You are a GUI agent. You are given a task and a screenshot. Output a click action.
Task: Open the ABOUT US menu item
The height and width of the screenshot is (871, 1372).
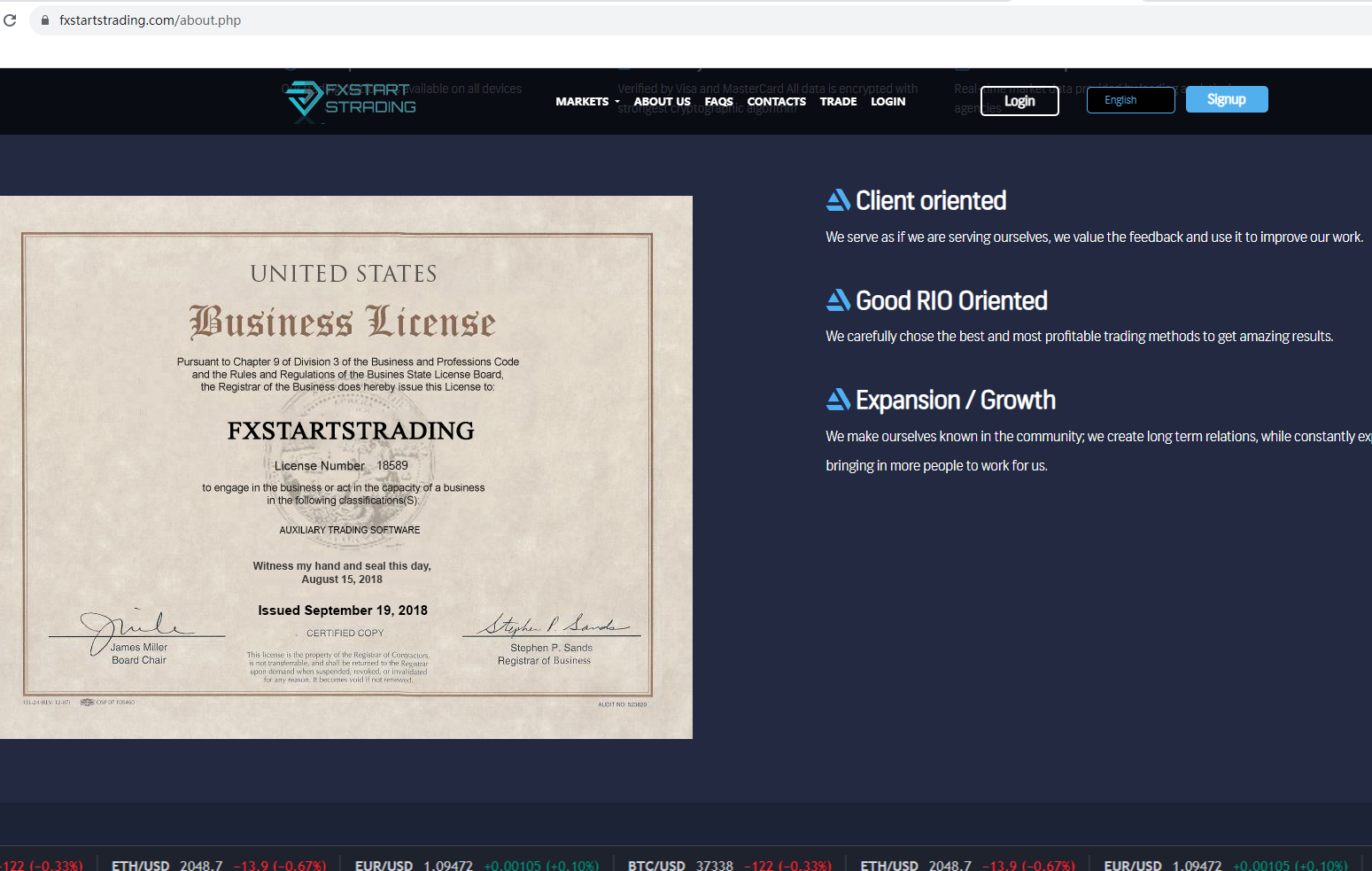point(662,102)
